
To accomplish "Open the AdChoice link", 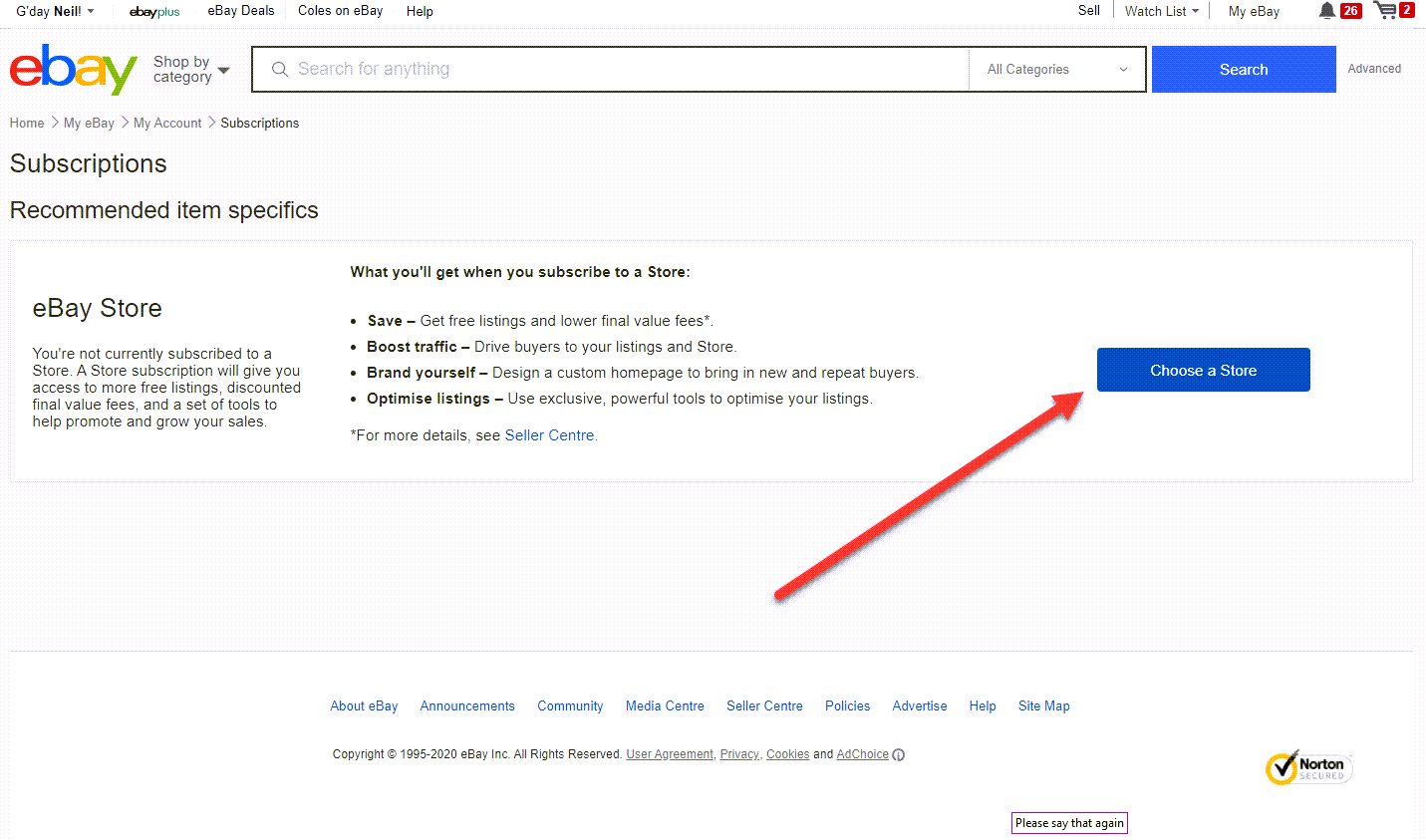I will pos(862,754).
